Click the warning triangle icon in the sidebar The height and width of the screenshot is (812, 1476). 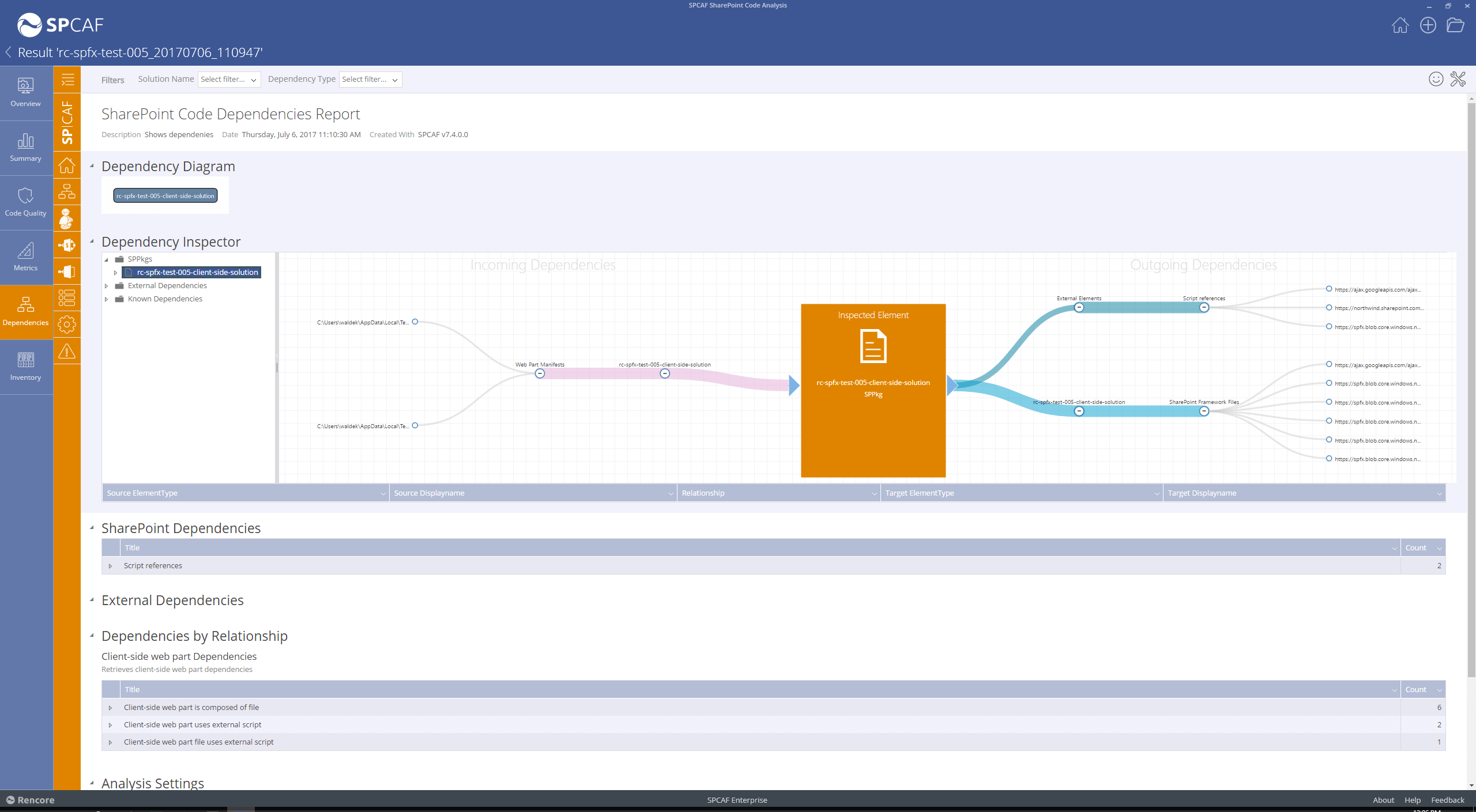click(67, 351)
